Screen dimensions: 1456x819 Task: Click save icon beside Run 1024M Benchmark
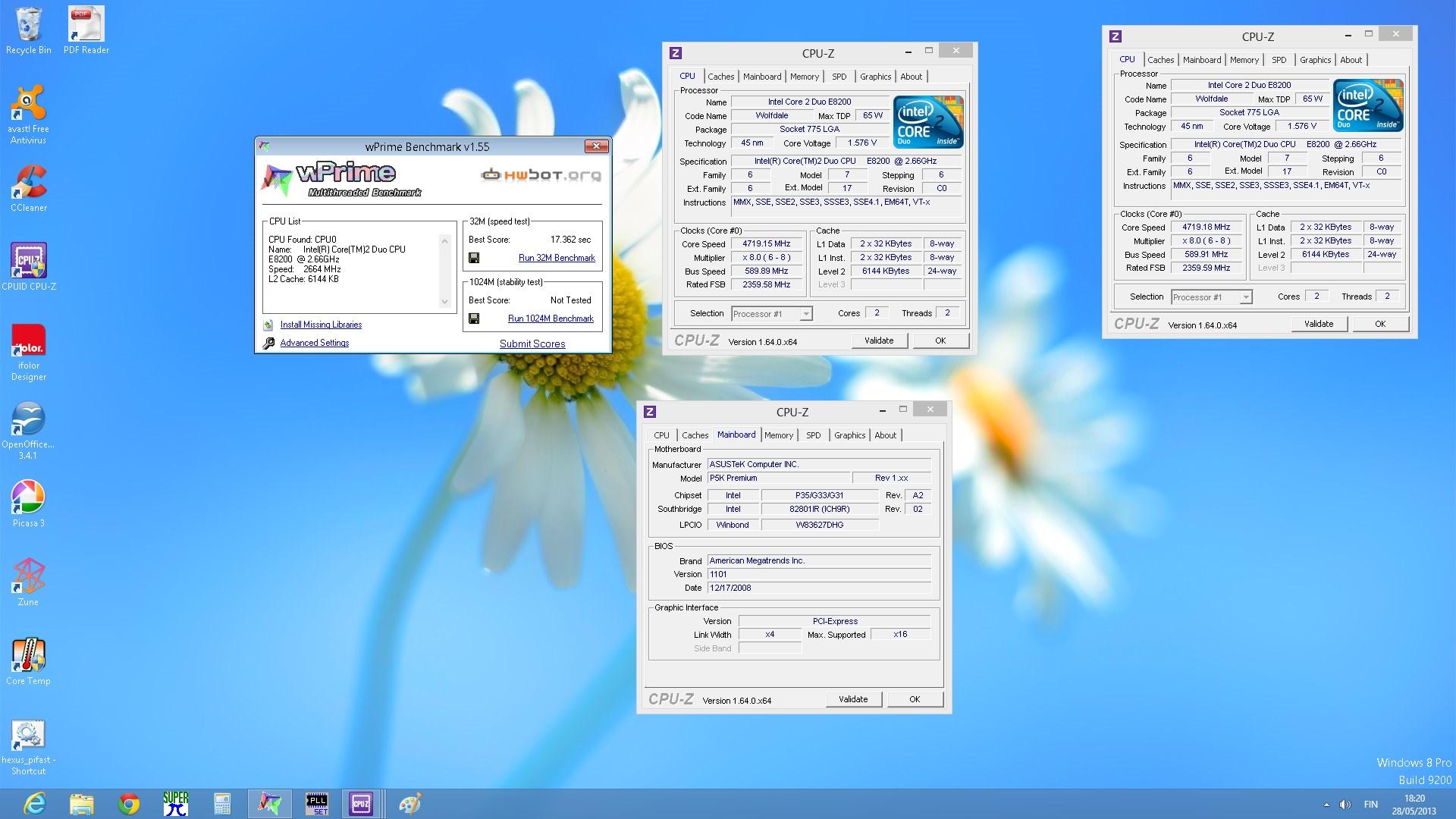474,318
